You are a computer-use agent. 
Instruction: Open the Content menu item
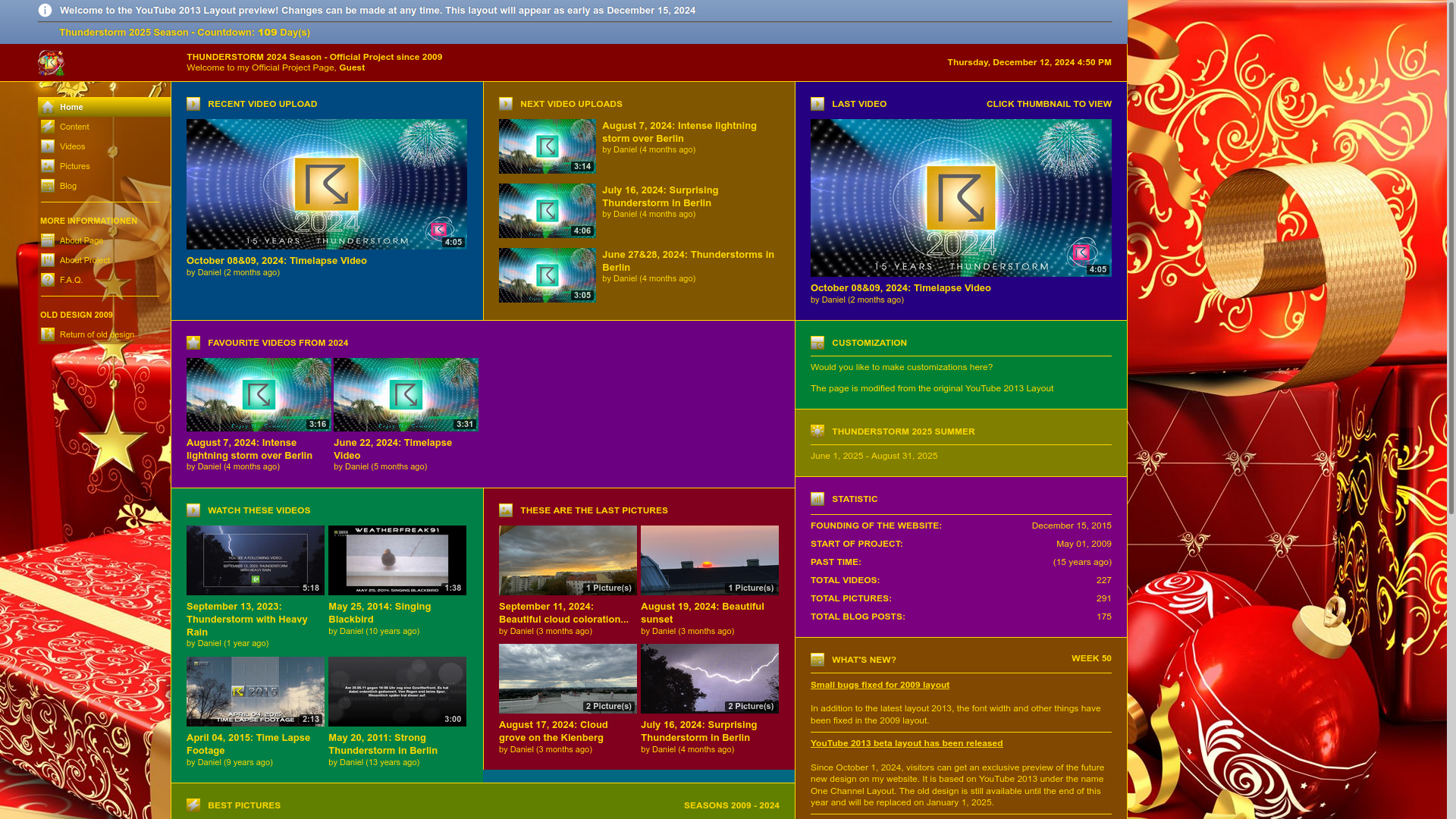(x=74, y=127)
